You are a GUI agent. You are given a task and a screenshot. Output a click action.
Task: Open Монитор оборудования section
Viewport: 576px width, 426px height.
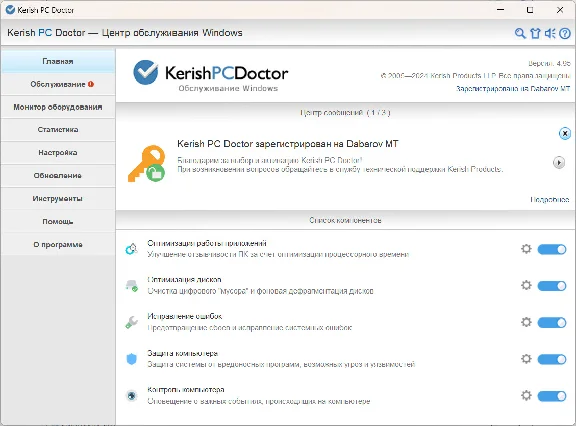click(58, 107)
